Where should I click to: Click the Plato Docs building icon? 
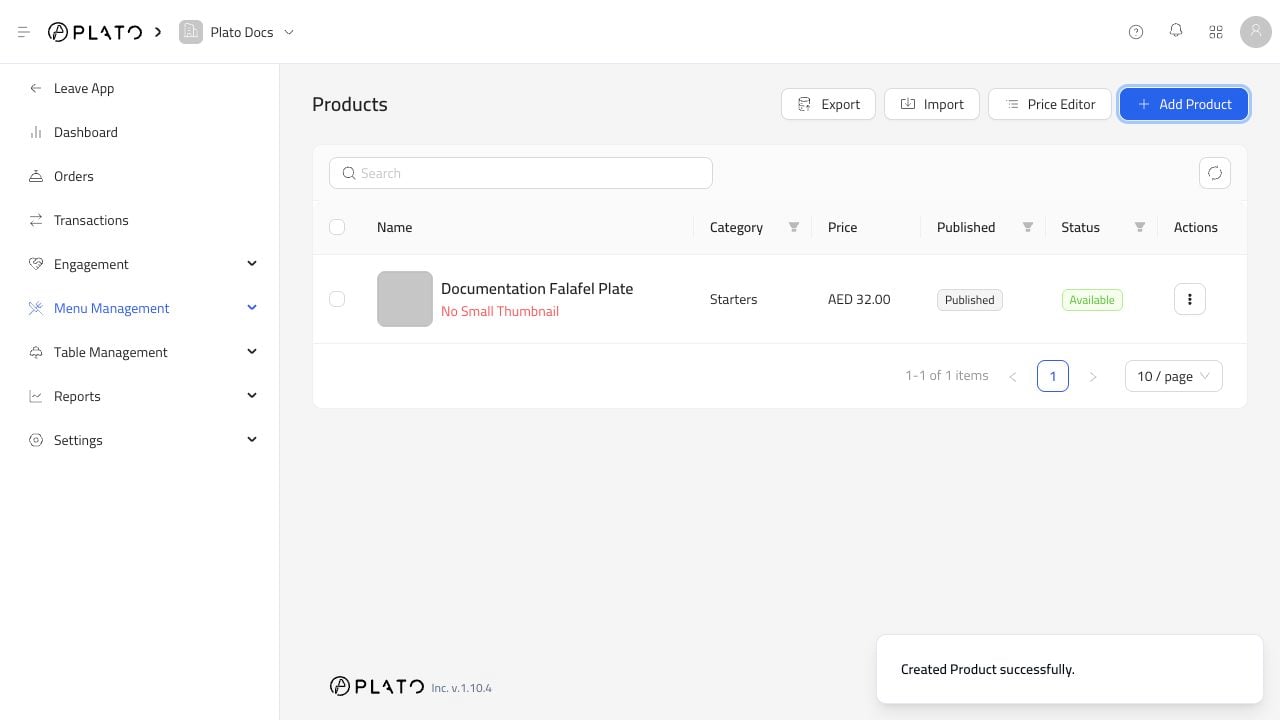(190, 32)
